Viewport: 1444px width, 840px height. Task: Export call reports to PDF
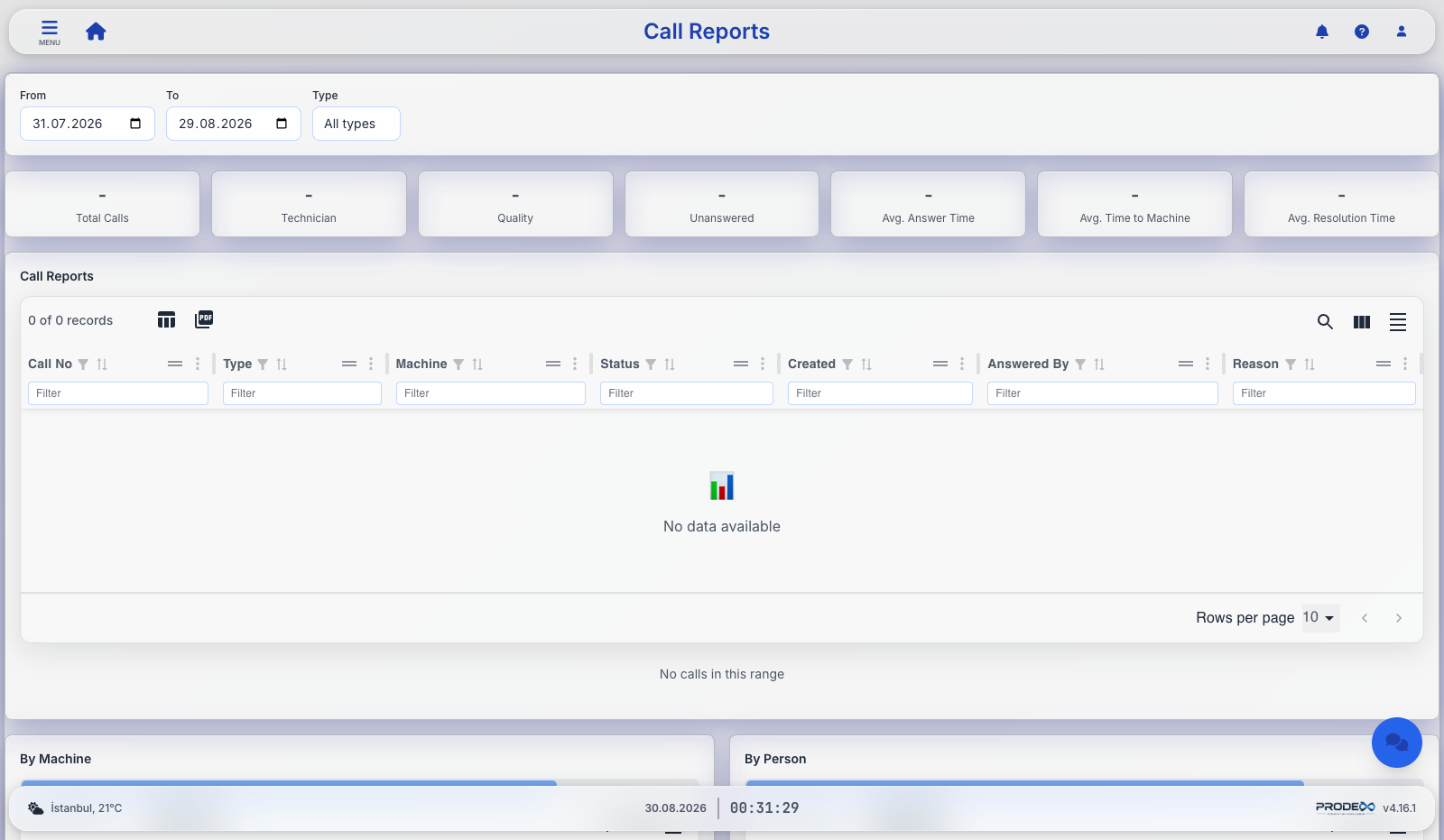coord(204,319)
